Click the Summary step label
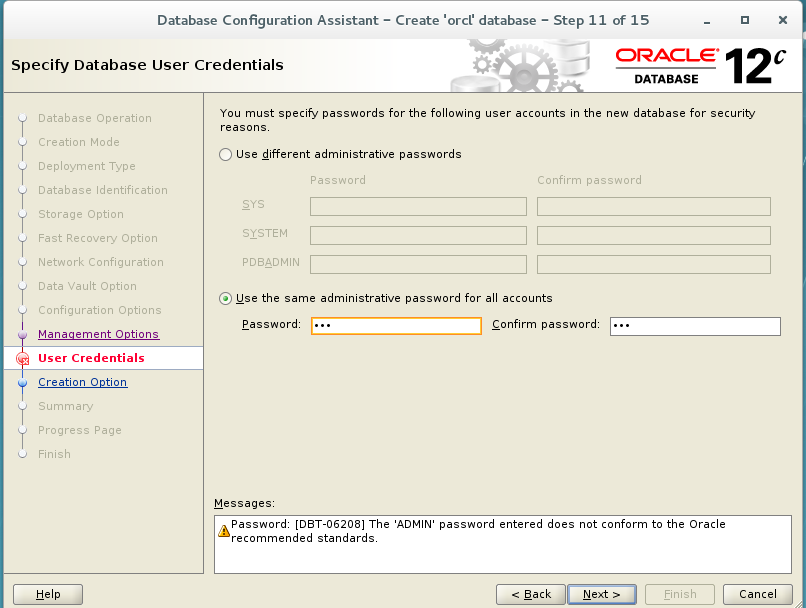The height and width of the screenshot is (608, 806). point(66,406)
